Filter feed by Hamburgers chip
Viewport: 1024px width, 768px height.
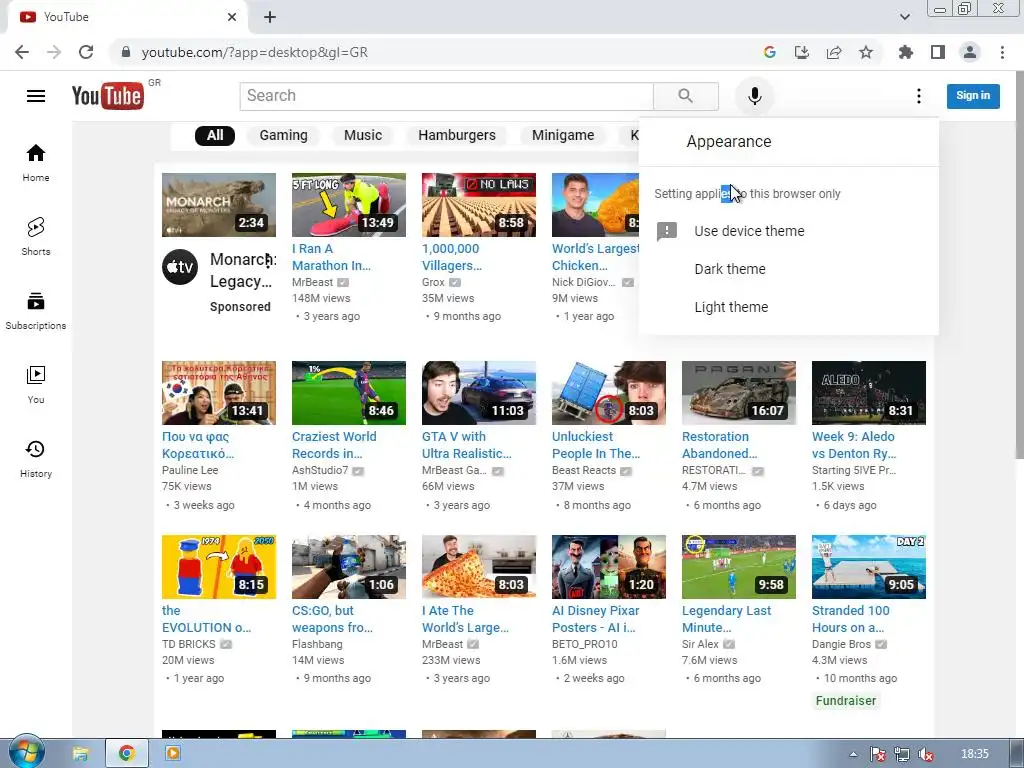tap(457, 135)
